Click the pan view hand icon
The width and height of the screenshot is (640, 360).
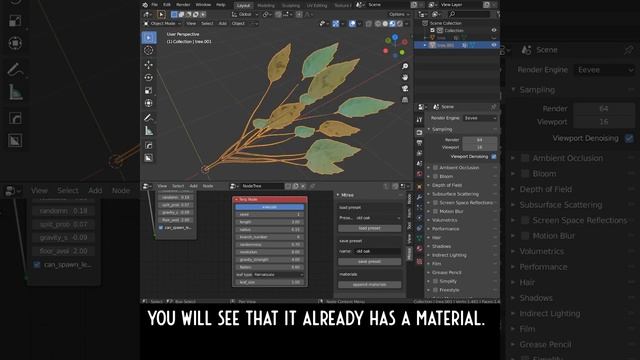point(405,77)
